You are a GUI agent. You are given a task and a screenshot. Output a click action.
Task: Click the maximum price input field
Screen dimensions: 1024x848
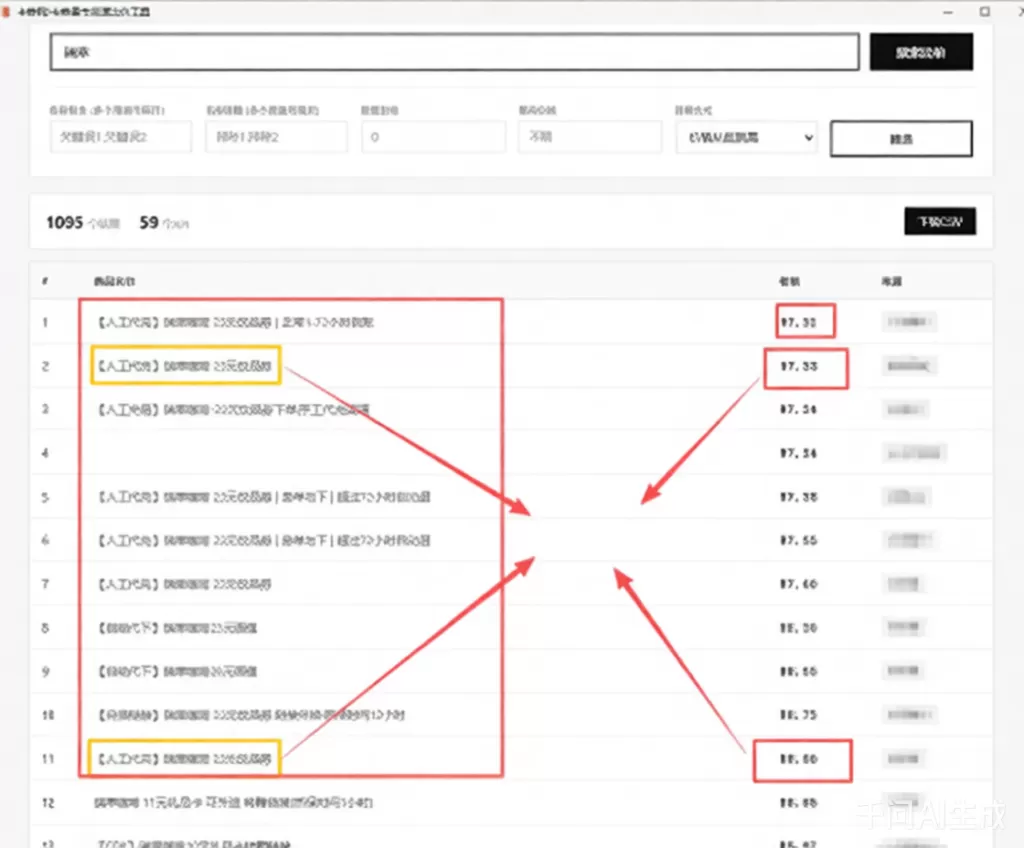589,137
